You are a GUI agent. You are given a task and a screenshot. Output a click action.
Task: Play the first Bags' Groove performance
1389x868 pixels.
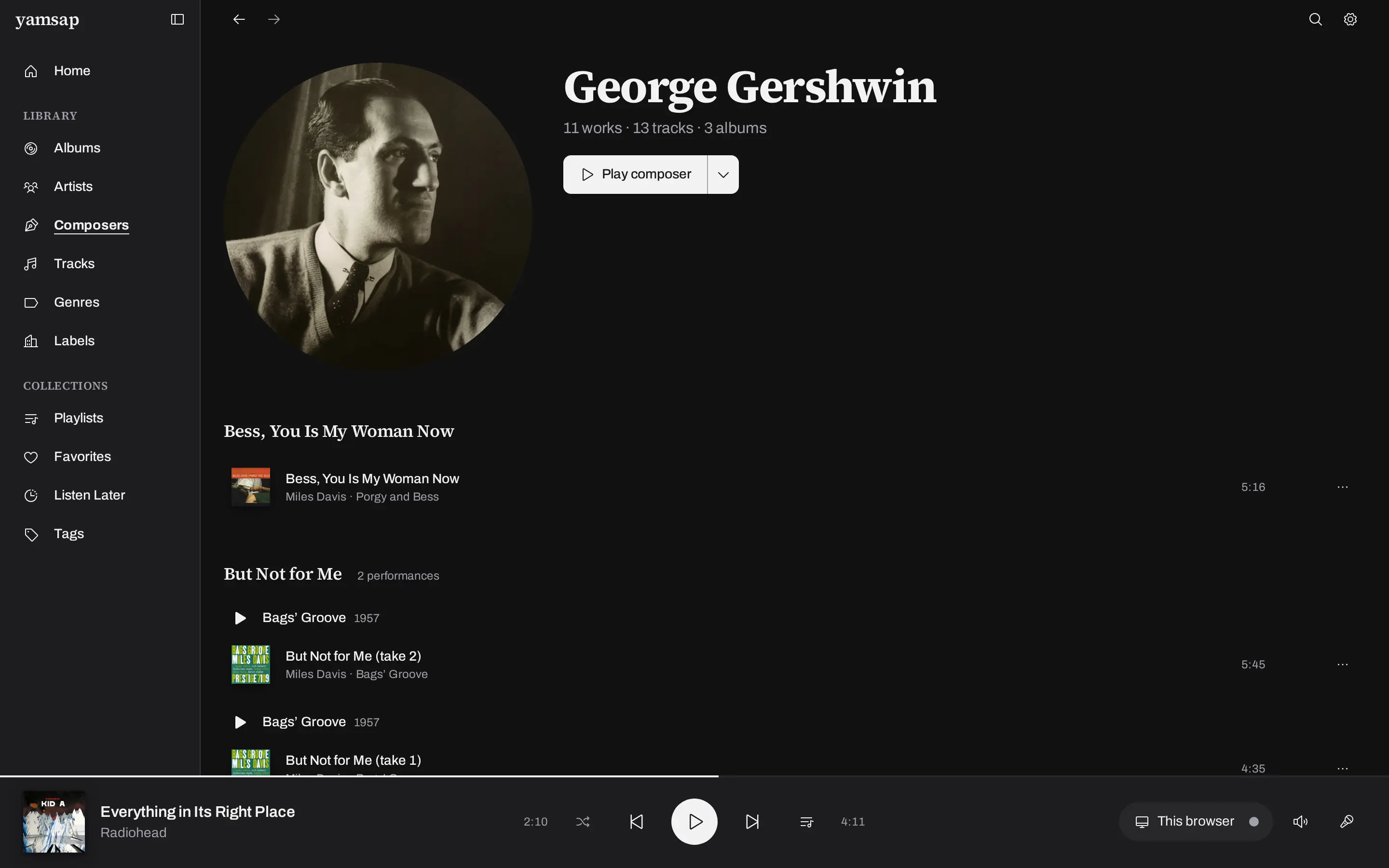[x=241, y=618]
